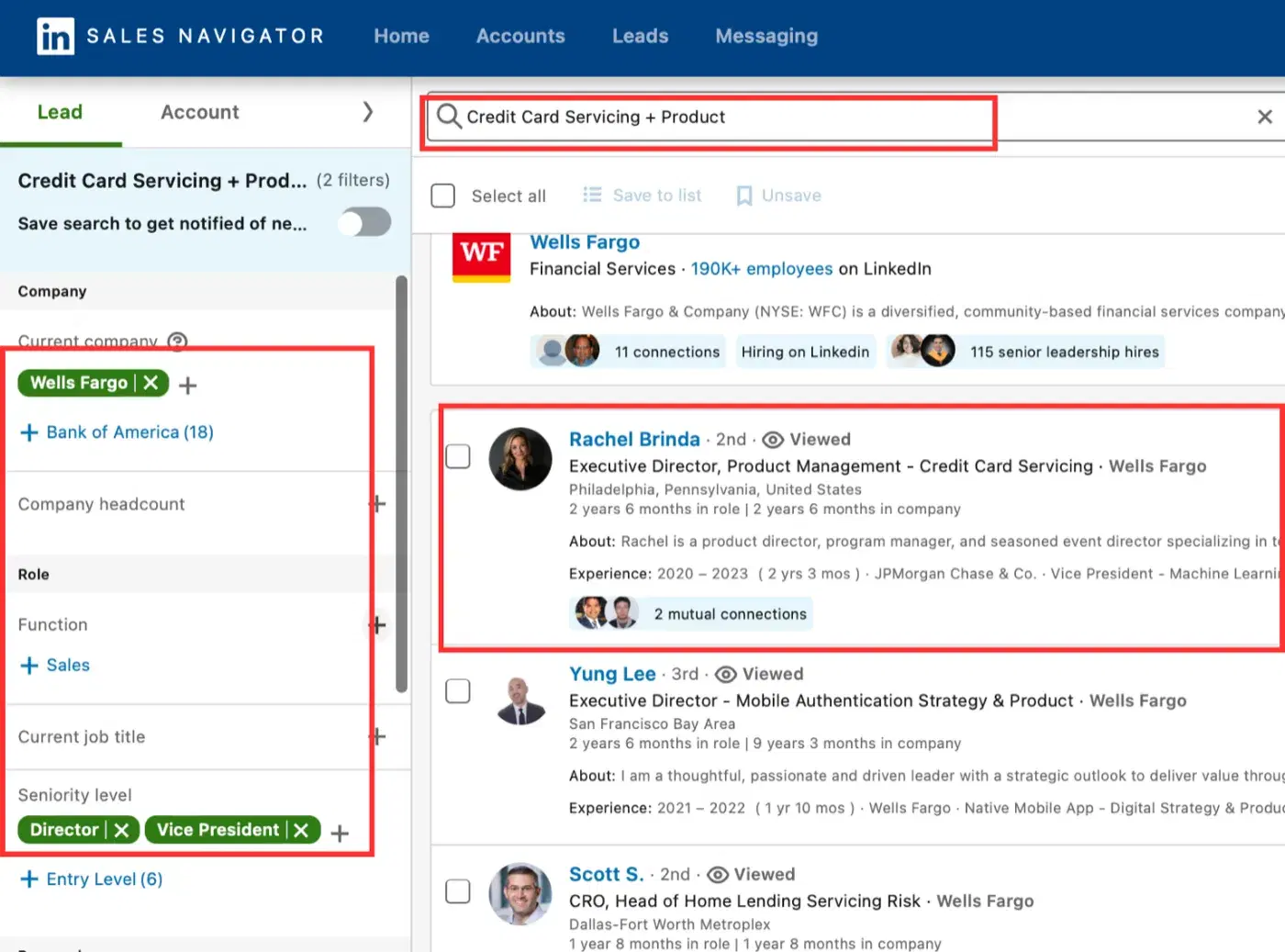The image size is (1285, 952).
Task: Open Yung Lee's profile photo
Action: point(520,701)
